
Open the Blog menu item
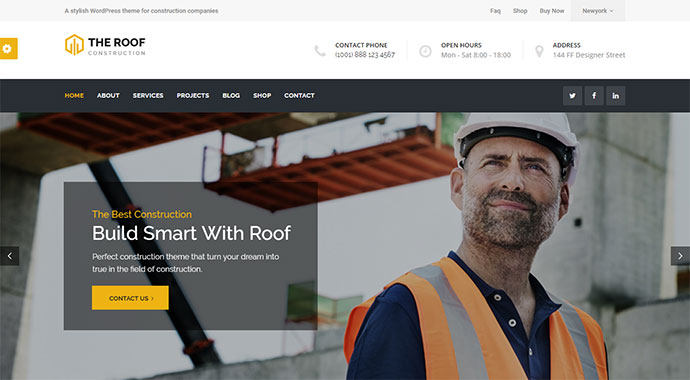tap(231, 95)
